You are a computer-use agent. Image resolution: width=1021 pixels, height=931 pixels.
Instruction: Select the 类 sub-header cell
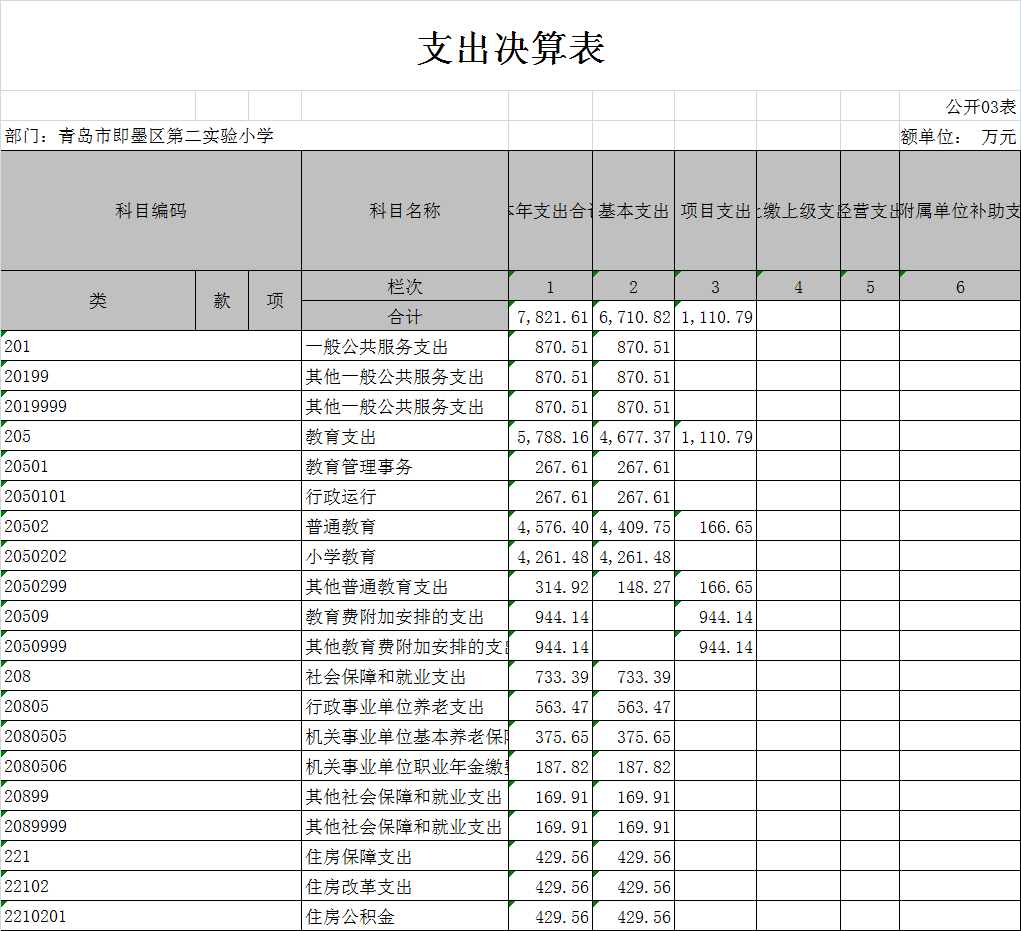point(98,301)
